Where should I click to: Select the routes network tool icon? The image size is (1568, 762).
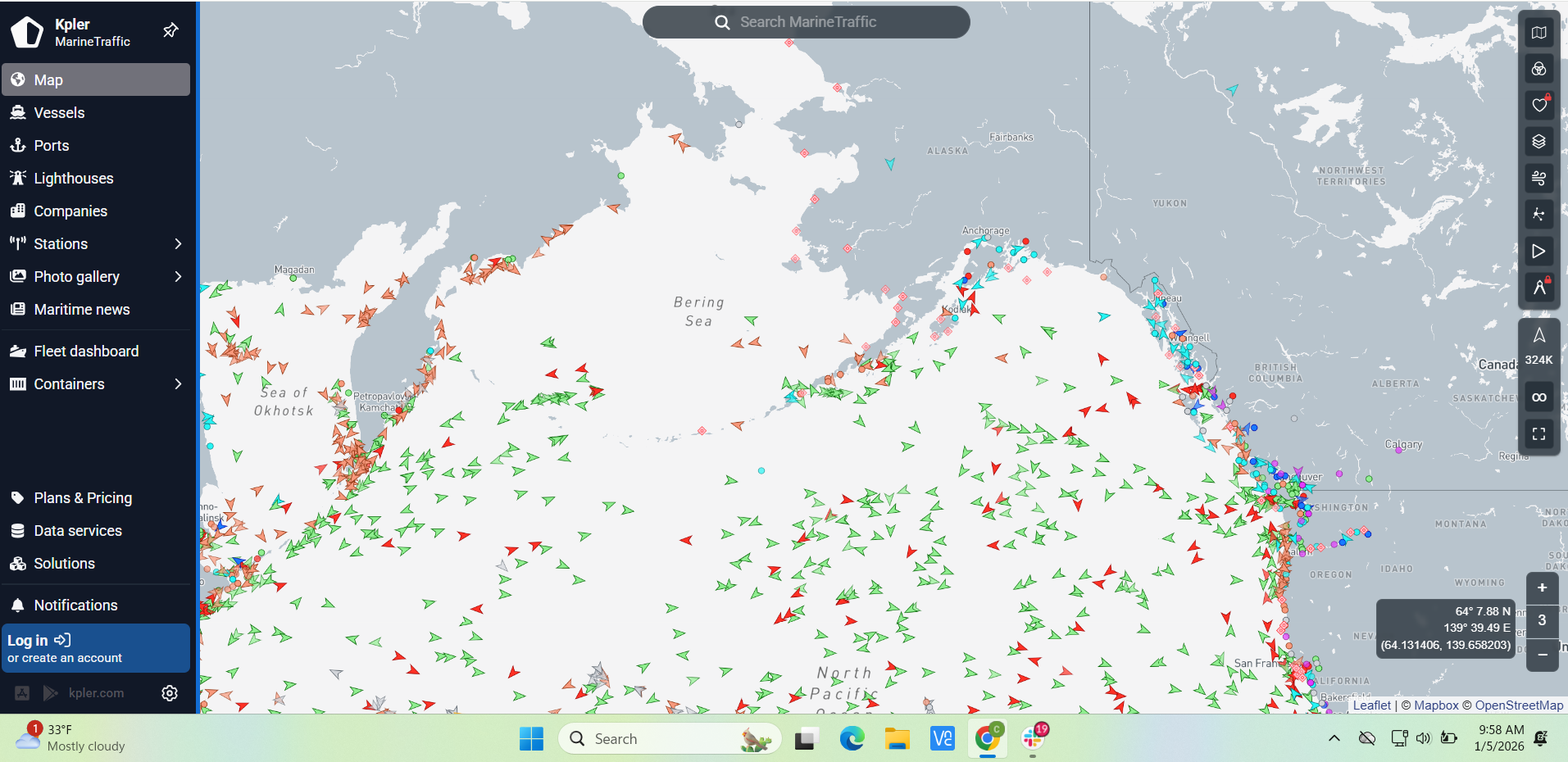point(1538,215)
